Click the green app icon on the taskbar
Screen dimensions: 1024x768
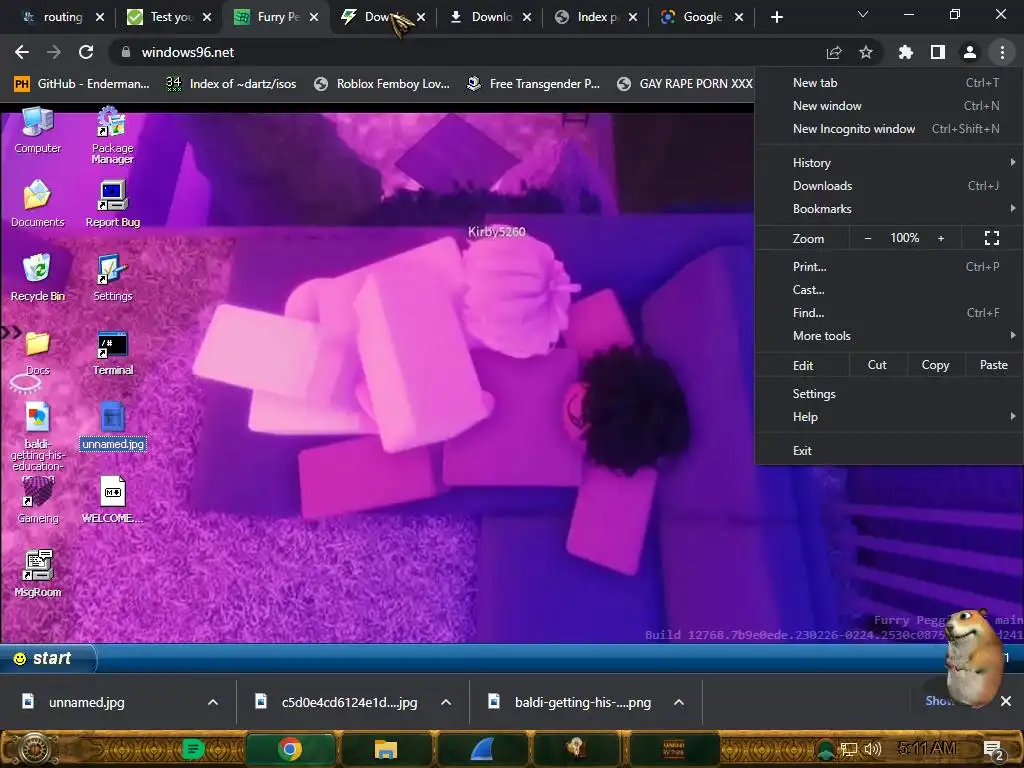point(193,748)
